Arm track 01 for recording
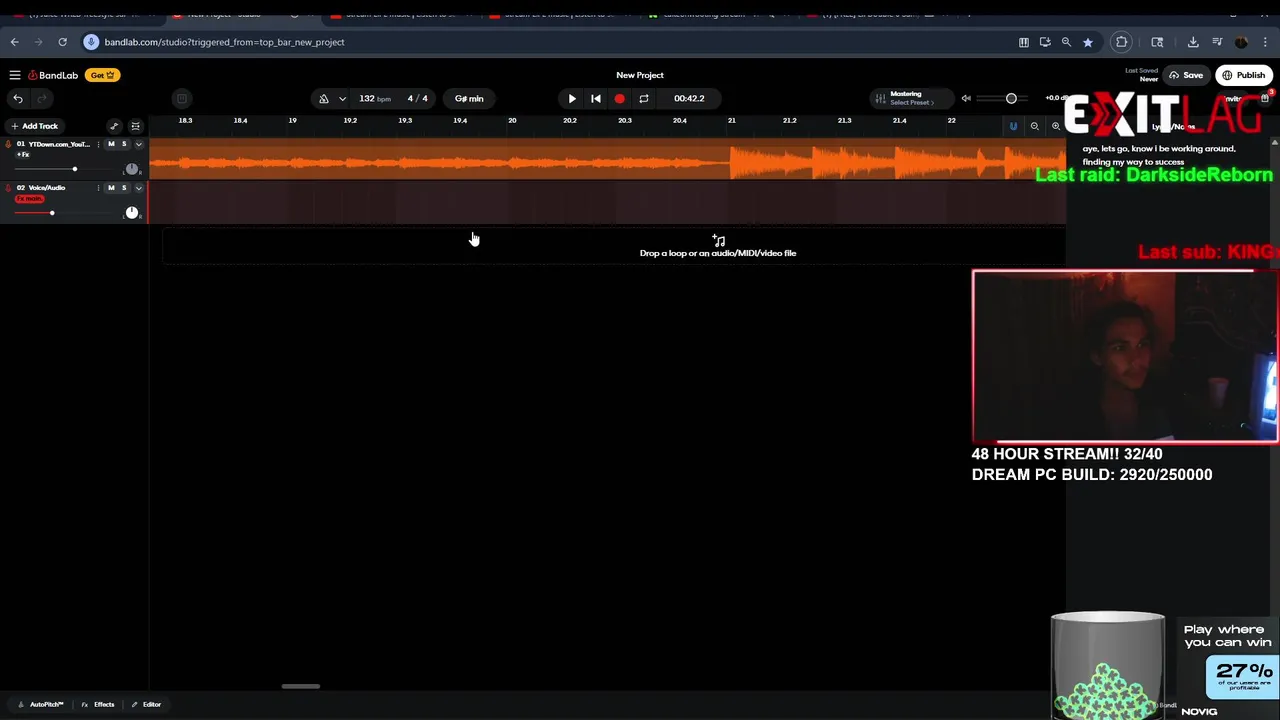Screen dimensions: 1280x720 coord(8,144)
